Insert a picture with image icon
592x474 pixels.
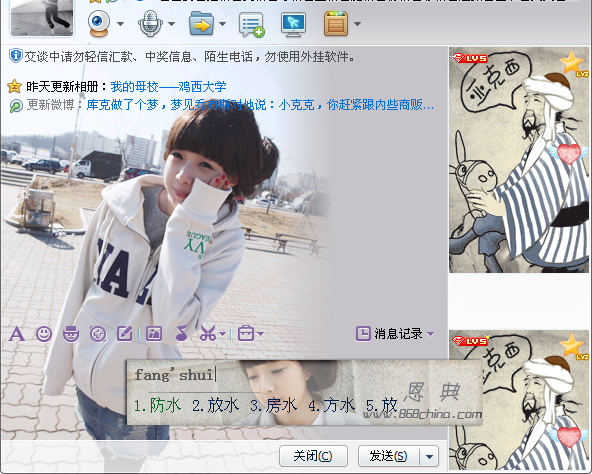pos(154,334)
